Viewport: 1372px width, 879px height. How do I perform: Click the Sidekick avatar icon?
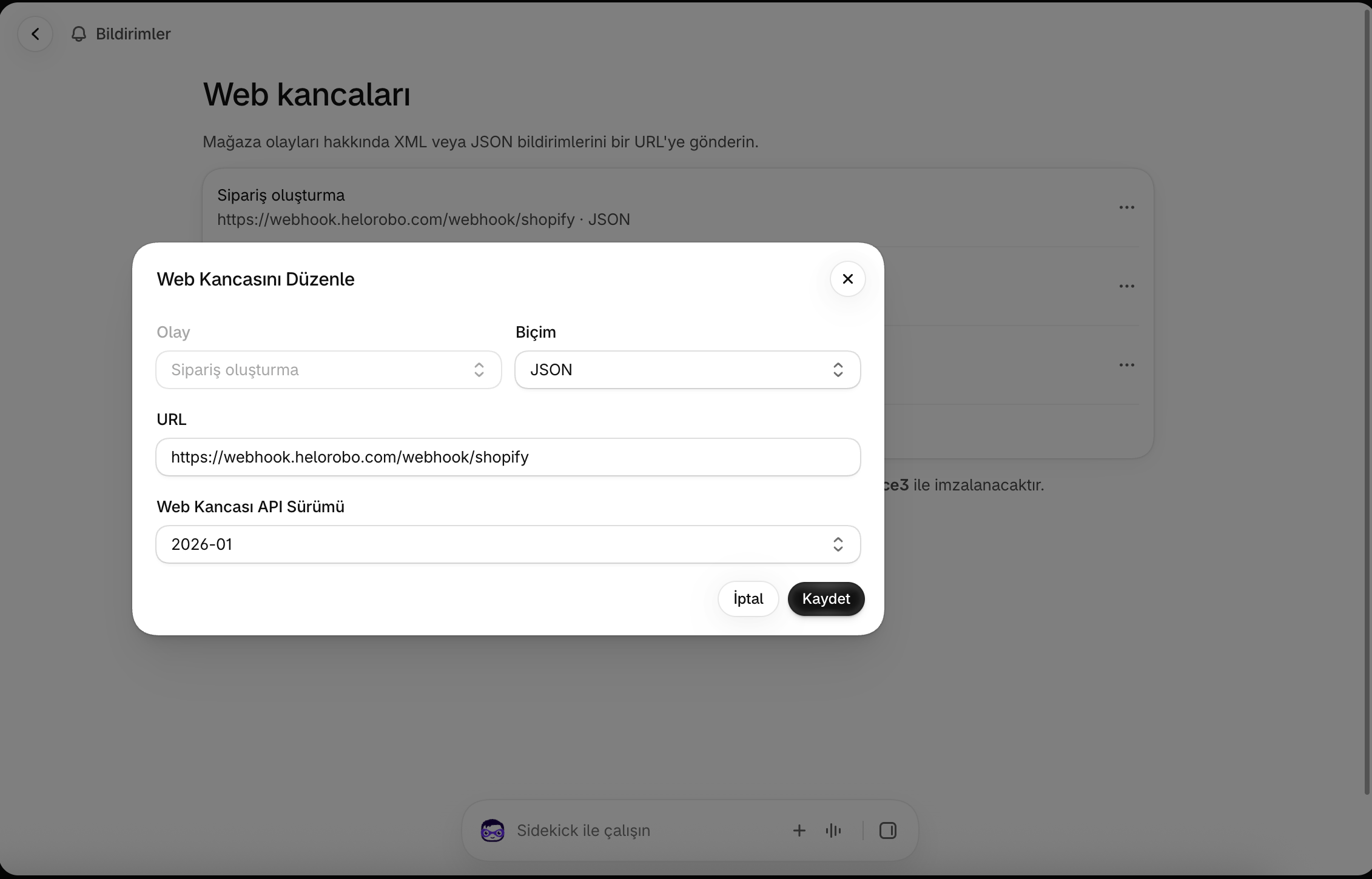[x=493, y=831]
